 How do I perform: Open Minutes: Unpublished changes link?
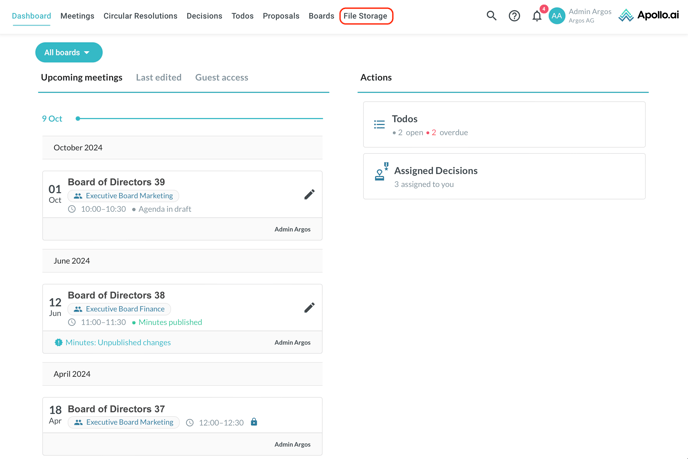click(x=118, y=342)
